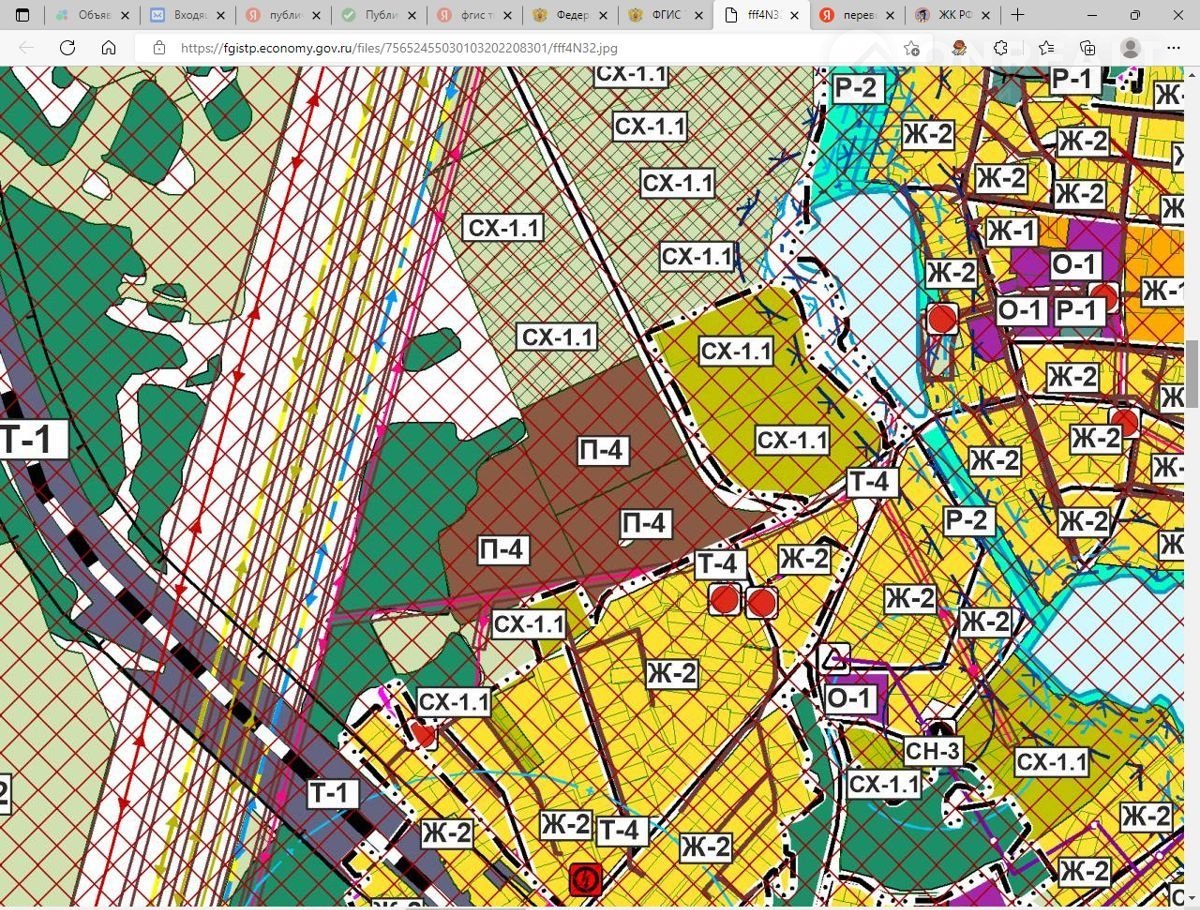Close the active fff4N32 tab
The width and height of the screenshot is (1200, 910).
(794, 15)
